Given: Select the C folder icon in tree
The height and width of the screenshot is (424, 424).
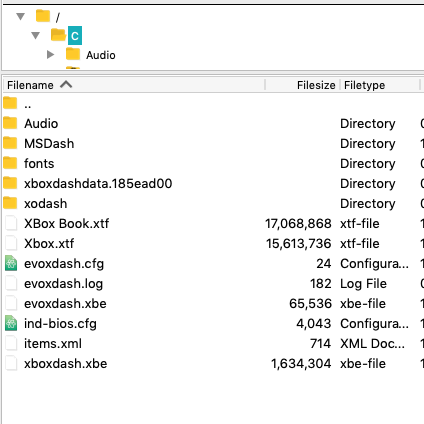Looking at the screenshot, I should tap(58, 34).
